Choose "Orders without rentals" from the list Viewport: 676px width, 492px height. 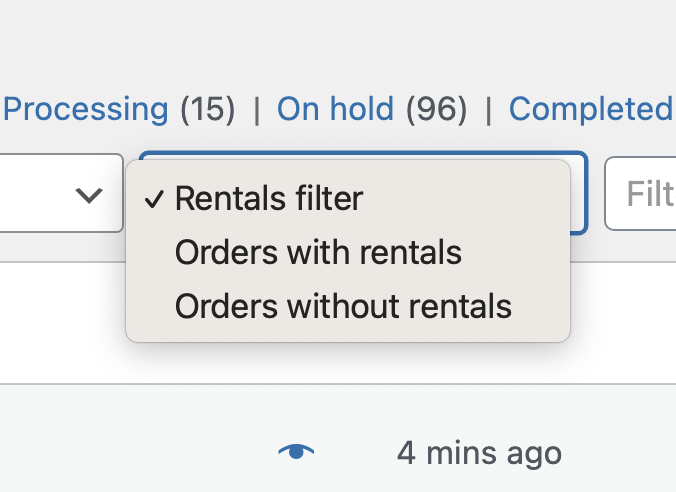pyautogui.click(x=343, y=305)
